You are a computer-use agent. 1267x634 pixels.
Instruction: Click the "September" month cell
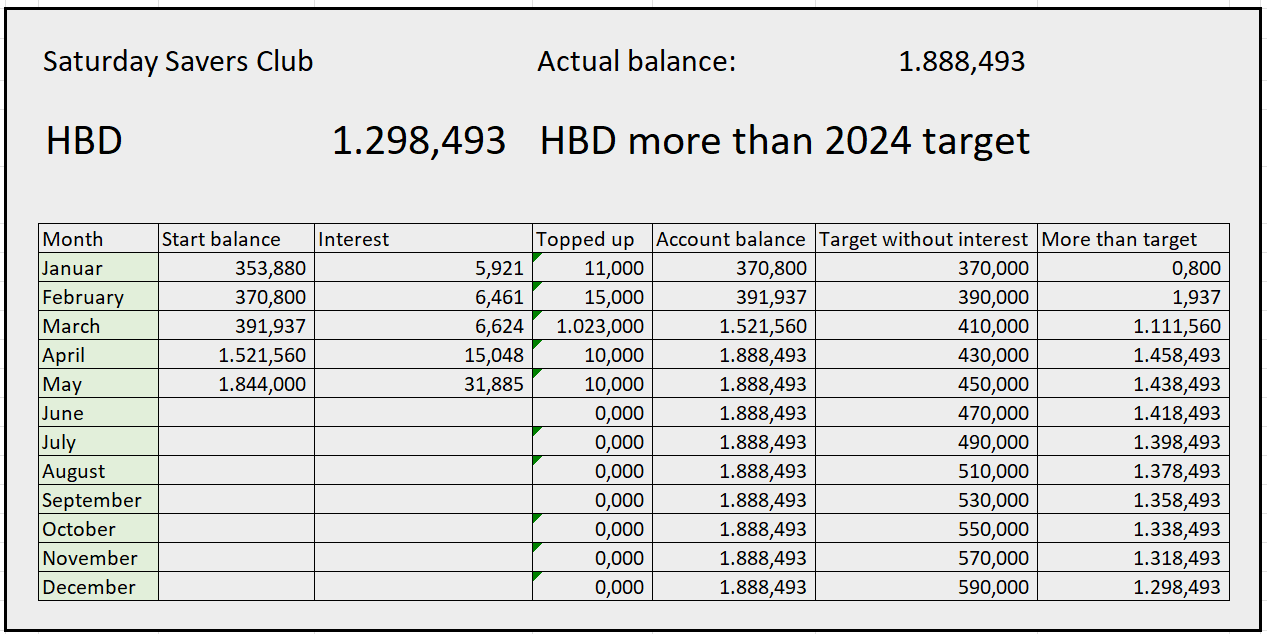pos(98,499)
